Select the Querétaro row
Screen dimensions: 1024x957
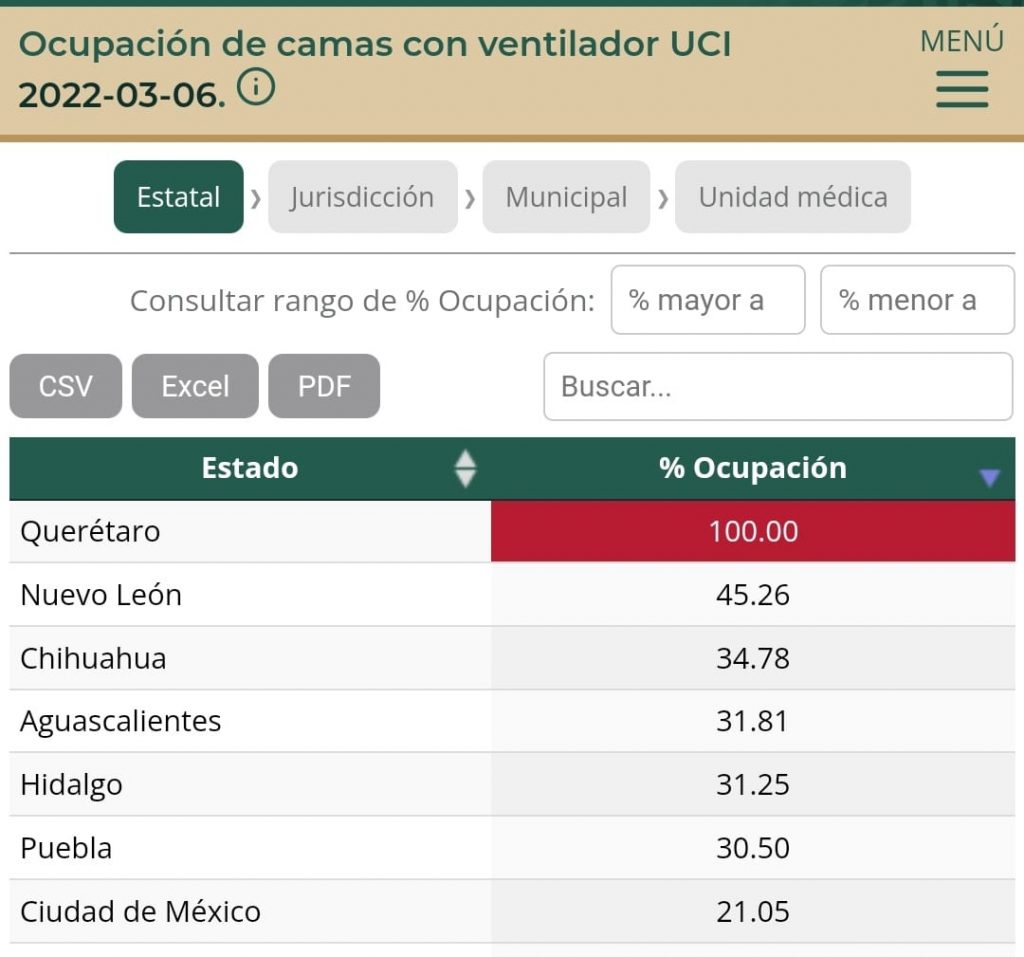[x=90, y=531]
